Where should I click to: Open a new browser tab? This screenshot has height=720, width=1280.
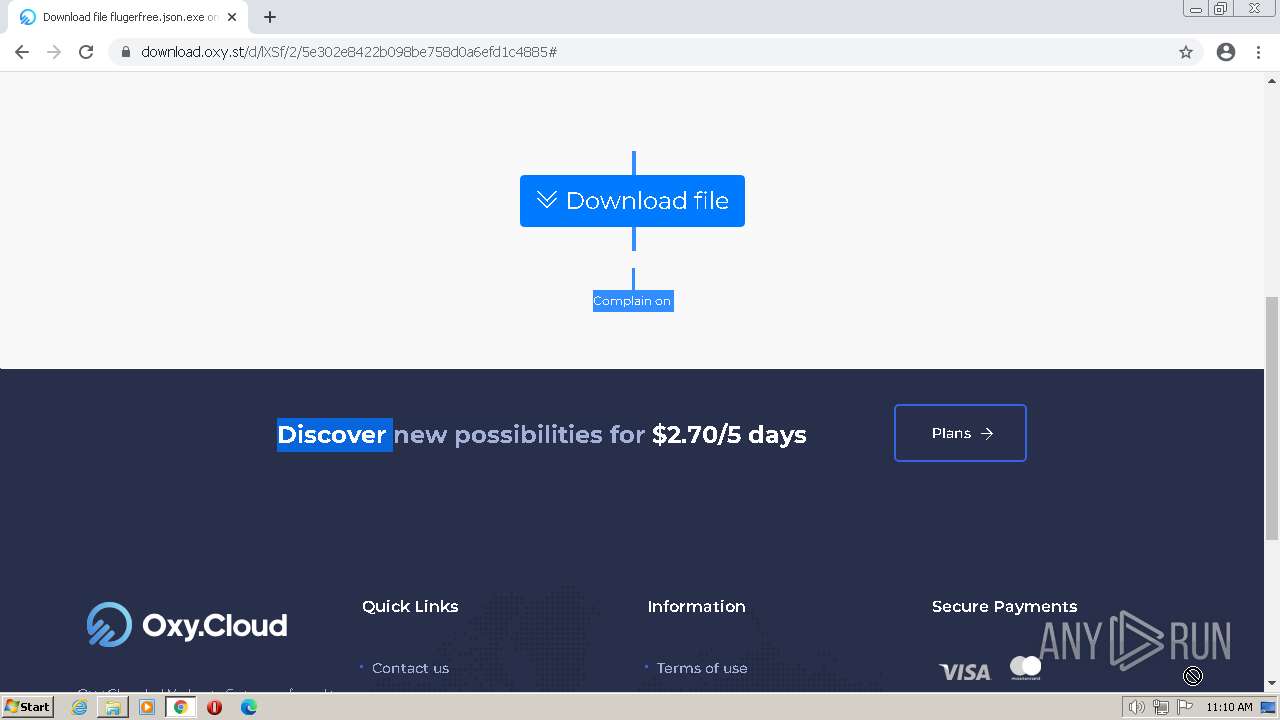pos(270,17)
